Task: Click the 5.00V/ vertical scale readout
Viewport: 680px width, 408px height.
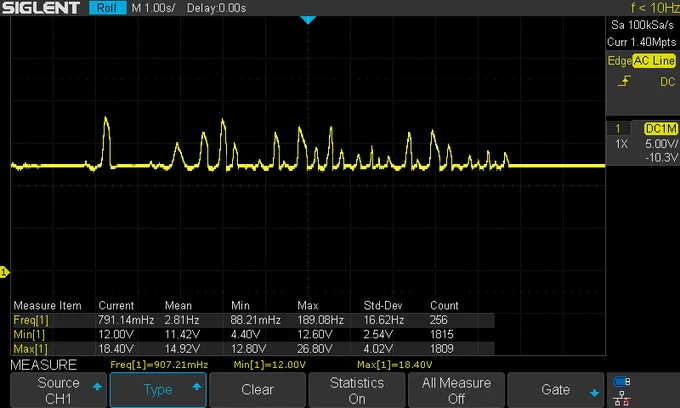Action: [661, 144]
